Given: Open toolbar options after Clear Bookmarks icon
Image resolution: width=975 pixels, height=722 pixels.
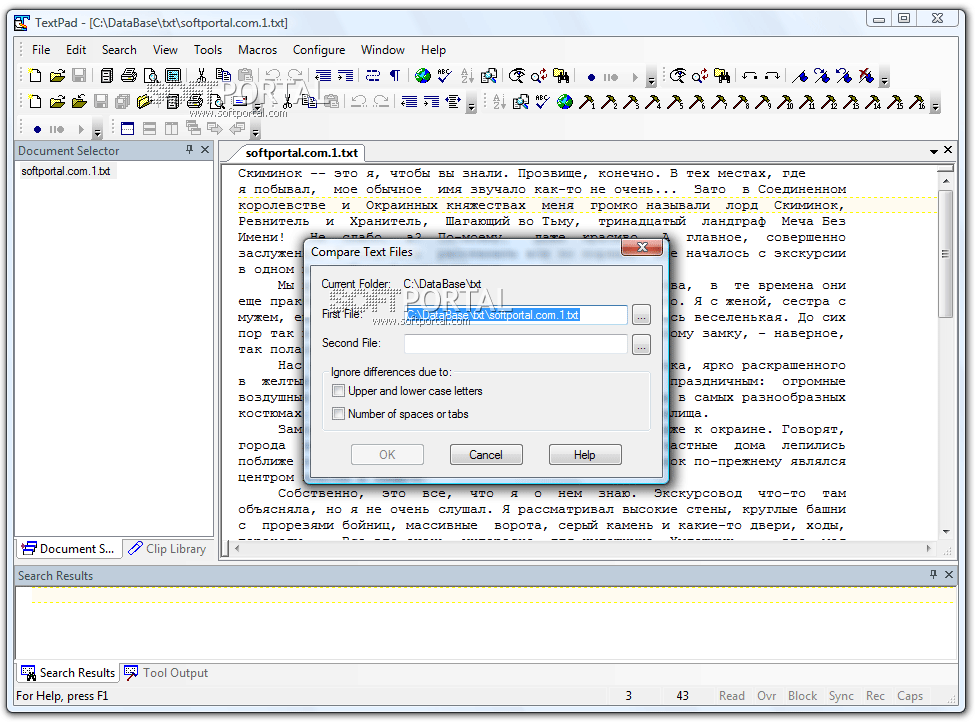Looking at the screenshot, I should coord(884,78).
